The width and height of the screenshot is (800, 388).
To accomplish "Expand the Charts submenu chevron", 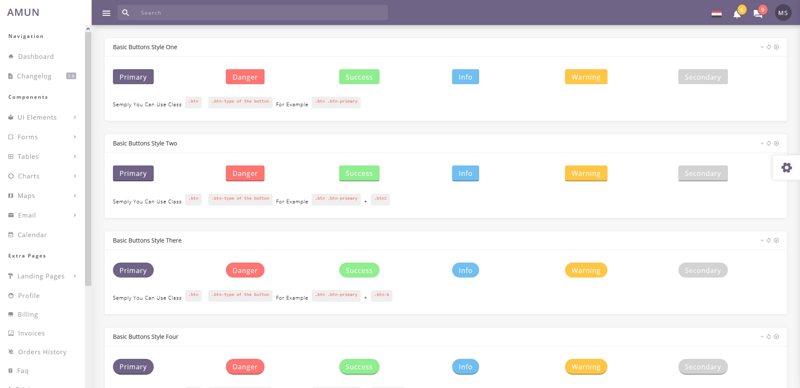I will click(74, 176).
